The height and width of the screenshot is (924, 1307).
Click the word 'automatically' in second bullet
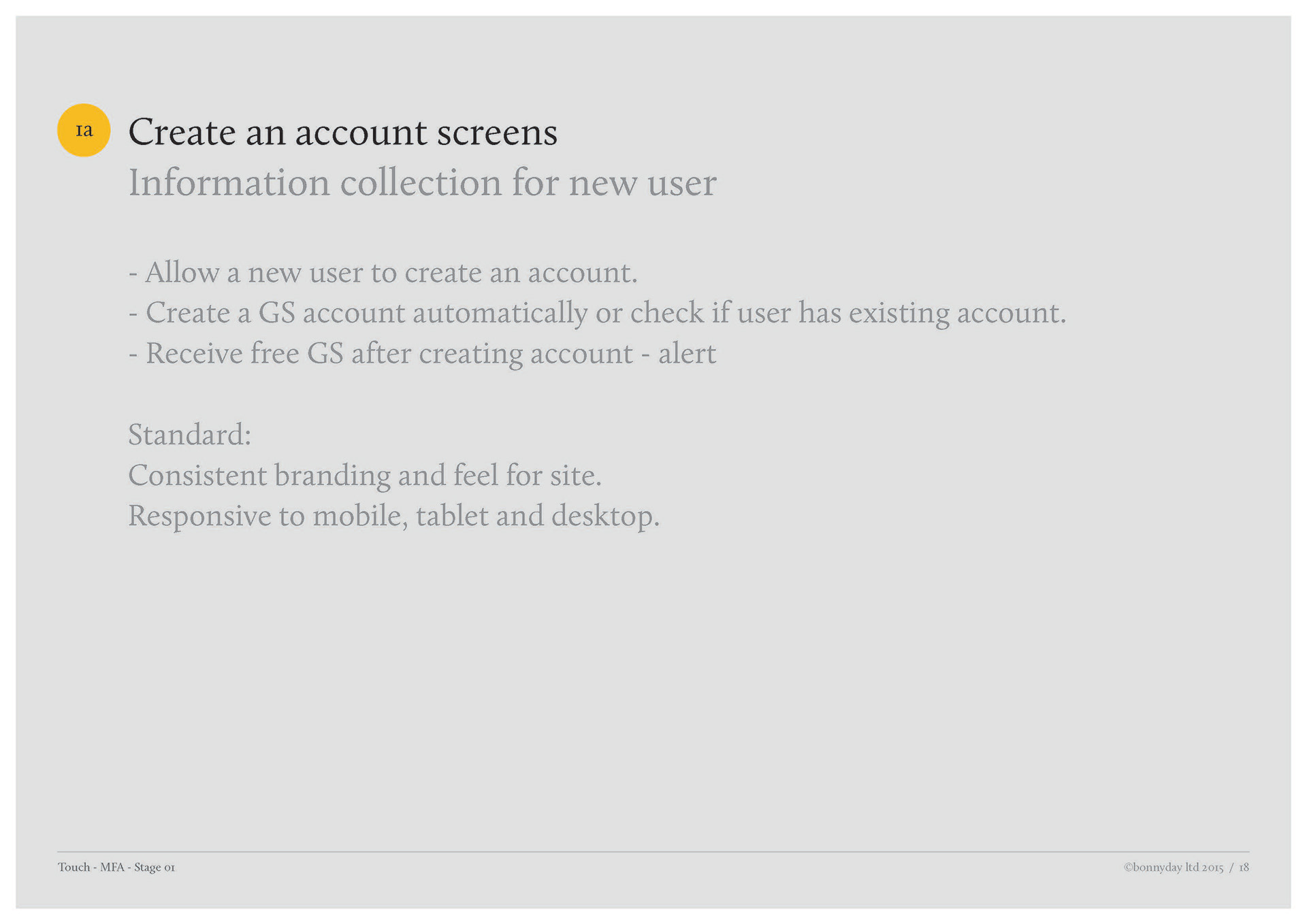click(500, 313)
